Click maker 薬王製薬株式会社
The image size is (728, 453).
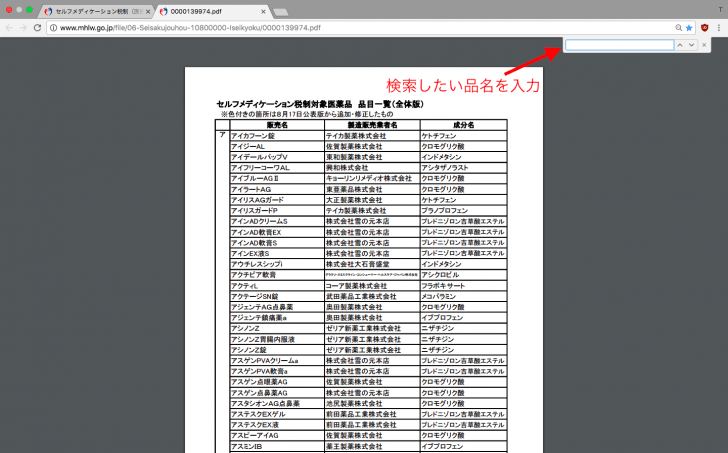tap(354, 447)
